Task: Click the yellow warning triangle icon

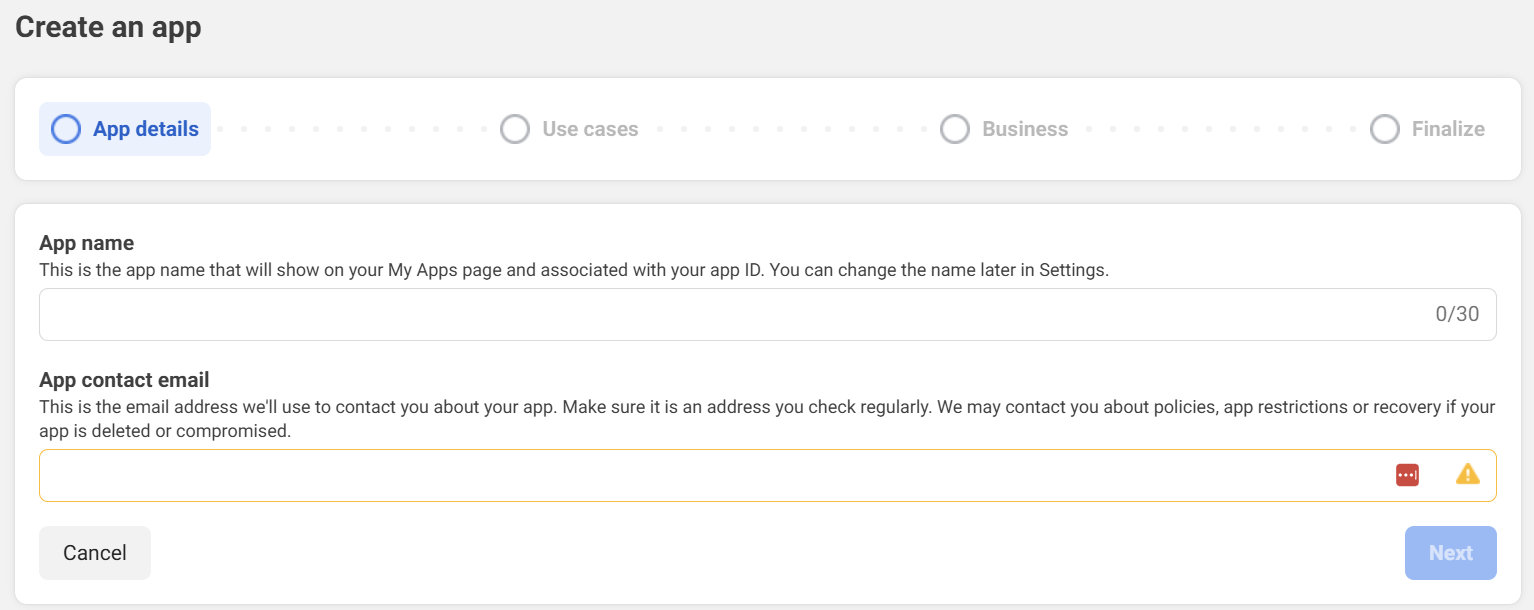Action: [1467, 475]
